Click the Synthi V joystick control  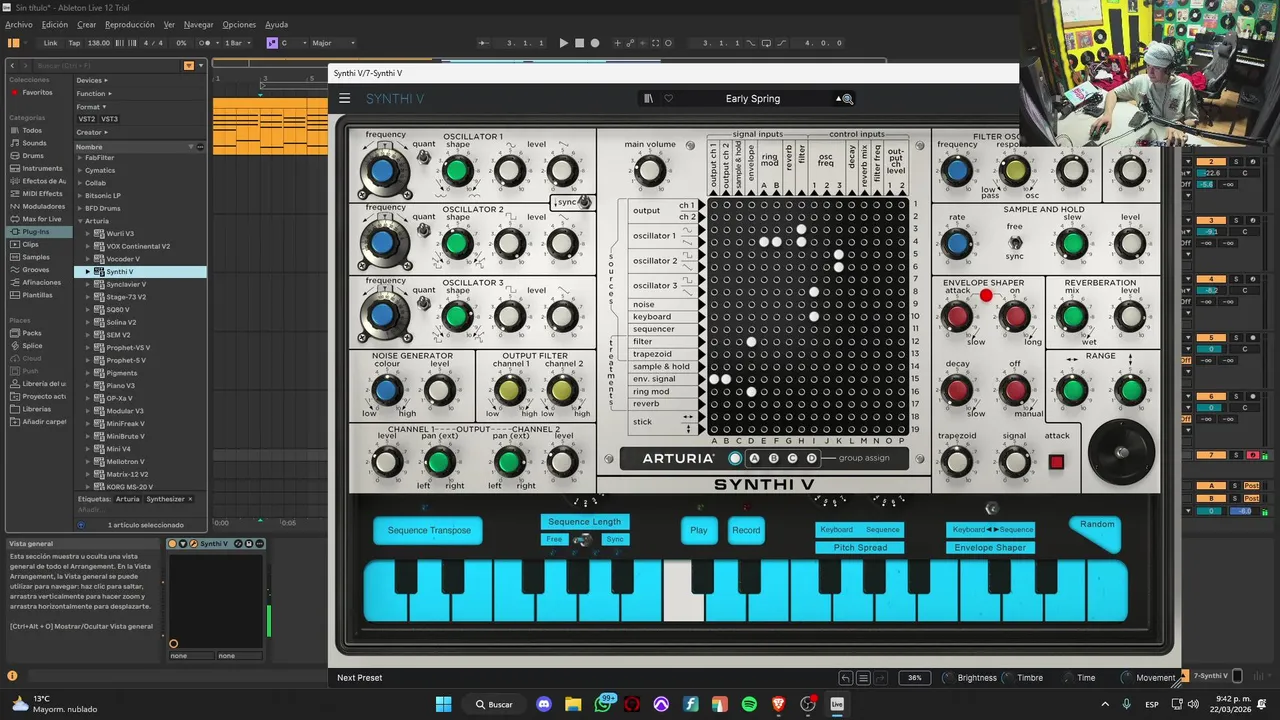pyautogui.click(x=1121, y=453)
